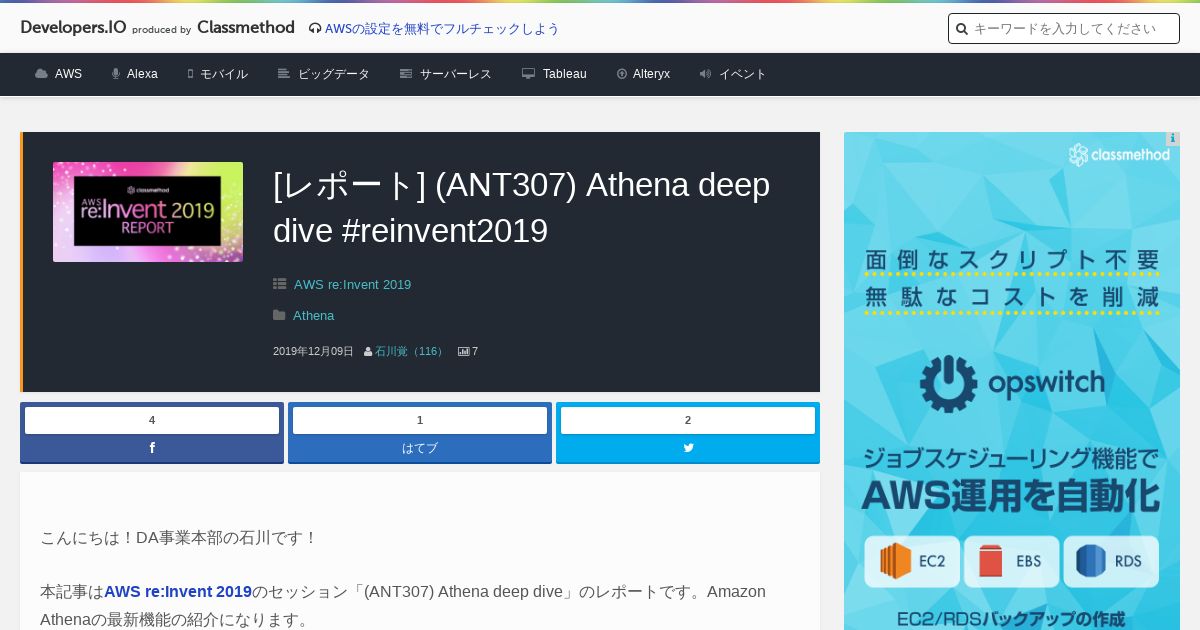The height and width of the screenshot is (630, 1200).
Task: Click the EBS badge in the ad
Action: tap(1011, 562)
